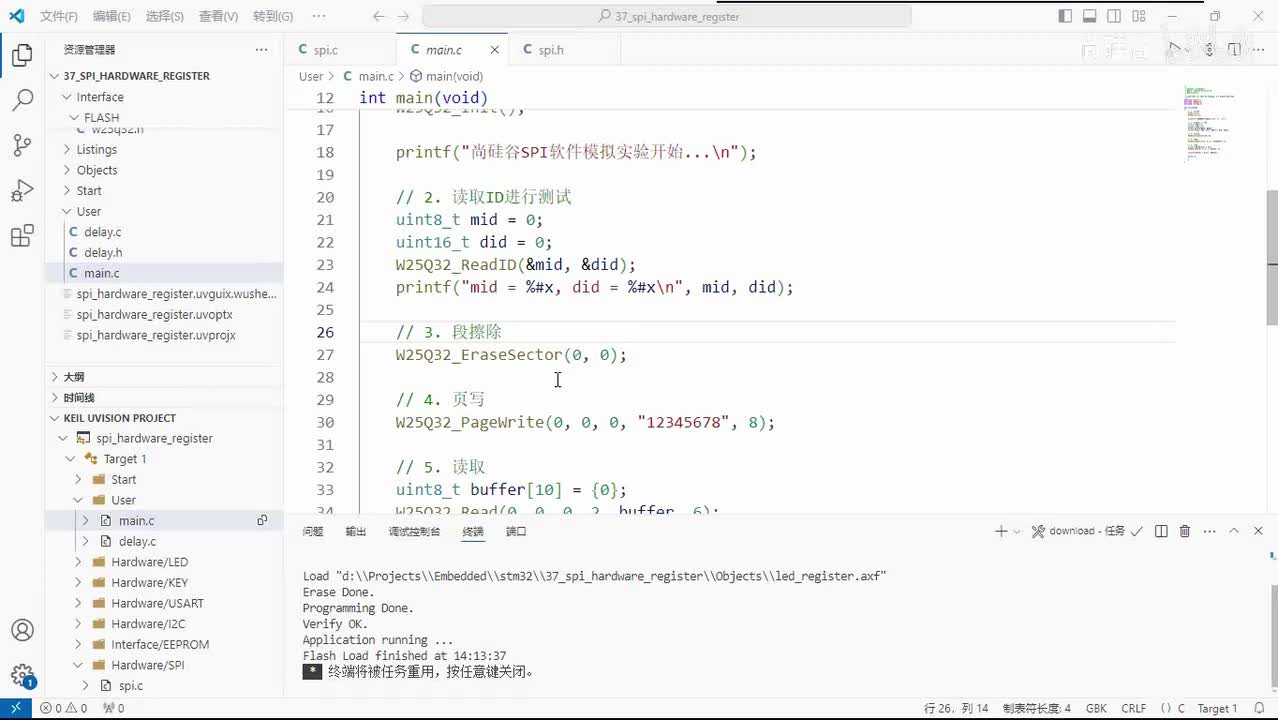The width and height of the screenshot is (1278, 720).
Task: Click the command center search box
Action: point(667,16)
